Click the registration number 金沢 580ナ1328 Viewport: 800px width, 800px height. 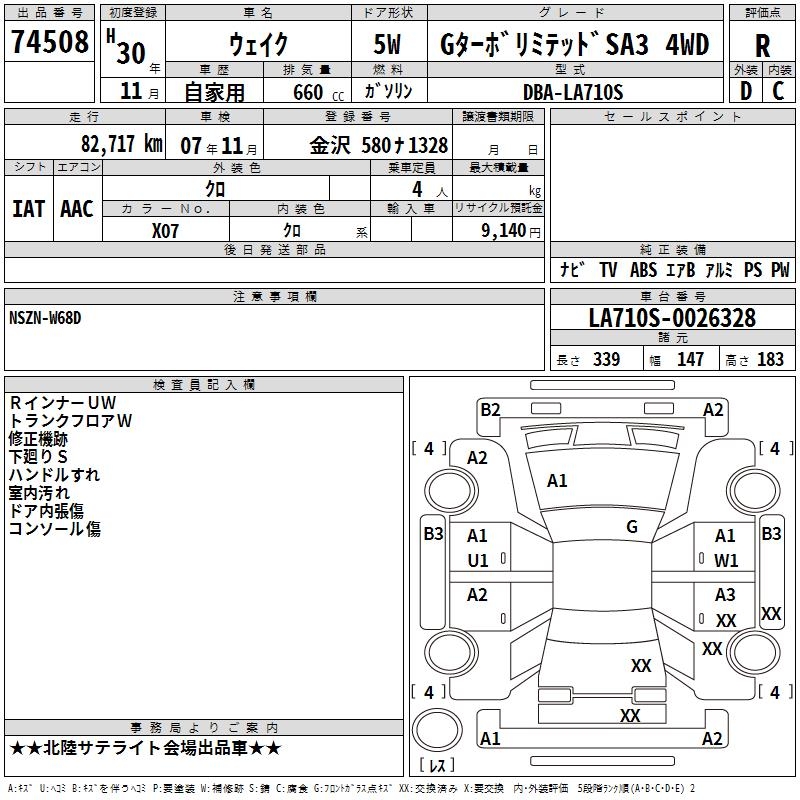378,145
